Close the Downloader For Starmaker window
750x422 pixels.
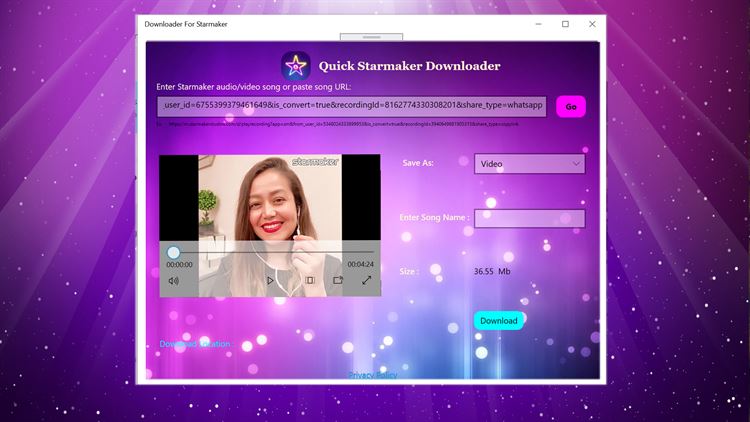[x=592, y=24]
